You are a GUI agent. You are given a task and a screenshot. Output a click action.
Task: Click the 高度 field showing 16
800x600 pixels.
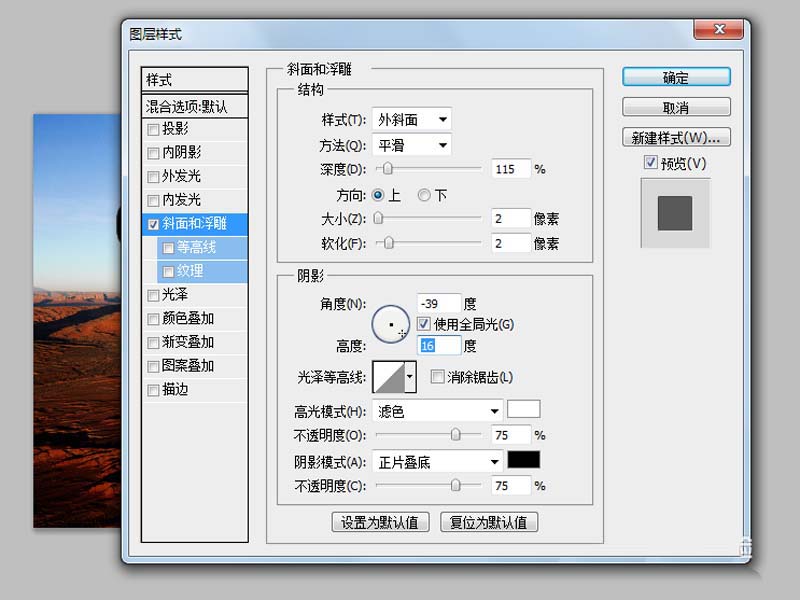tap(439, 345)
